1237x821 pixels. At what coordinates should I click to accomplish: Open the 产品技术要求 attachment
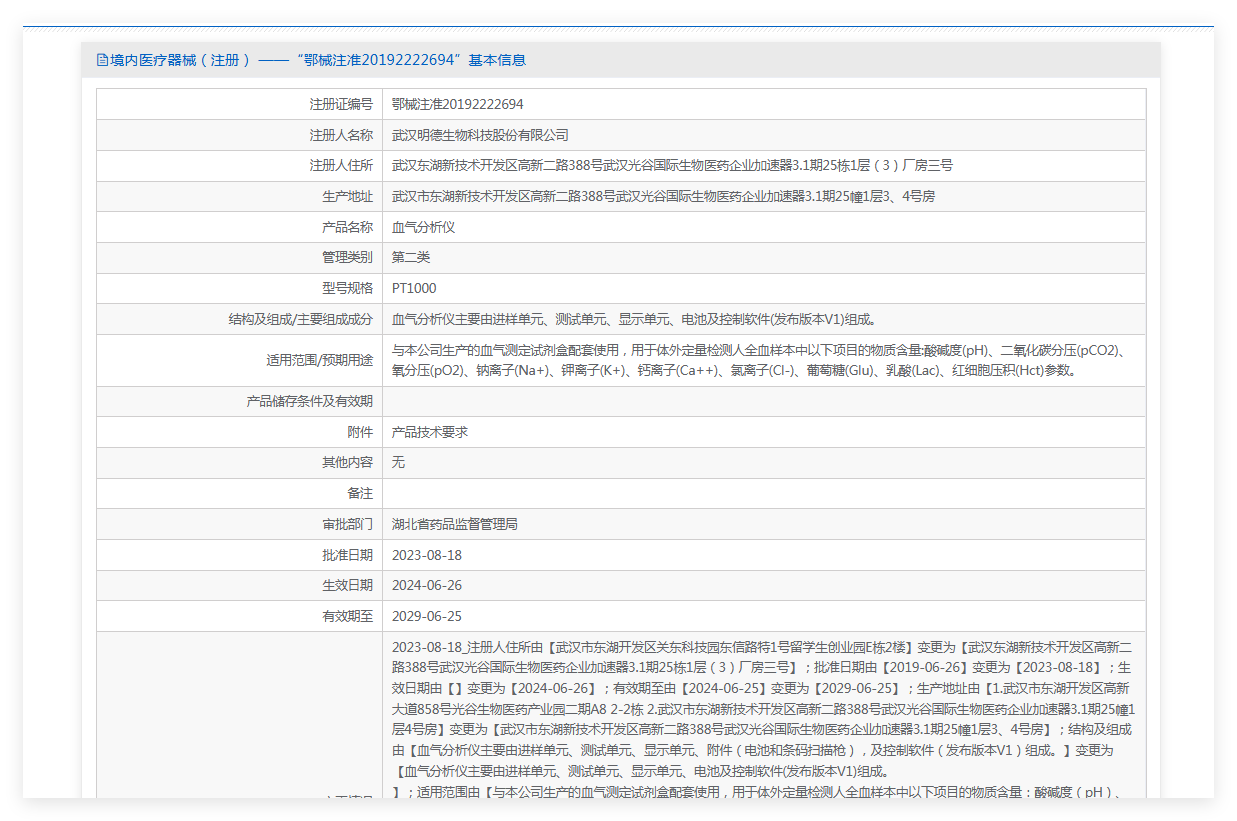430,432
